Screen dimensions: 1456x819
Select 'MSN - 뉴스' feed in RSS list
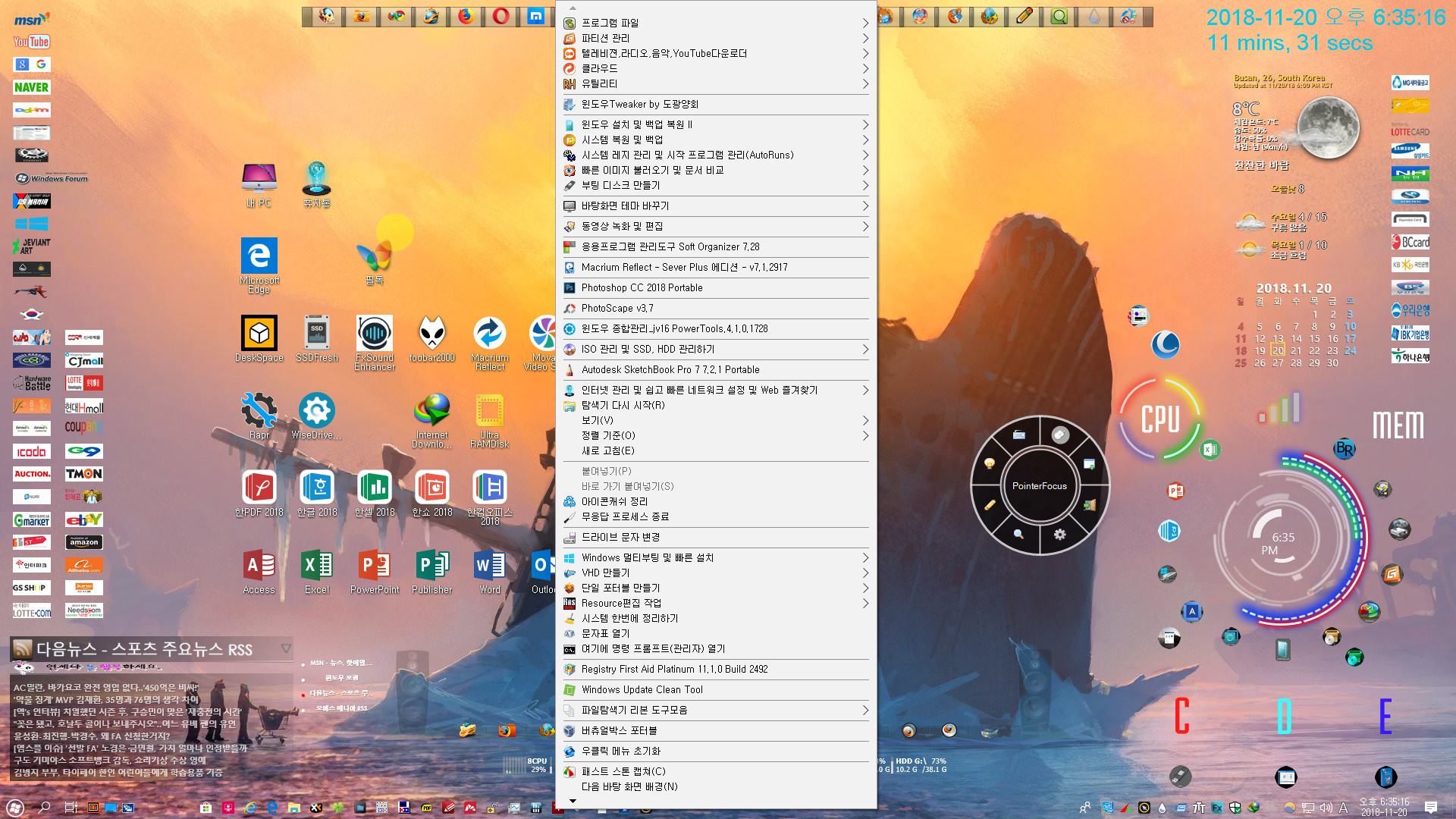(x=340, y=663)
